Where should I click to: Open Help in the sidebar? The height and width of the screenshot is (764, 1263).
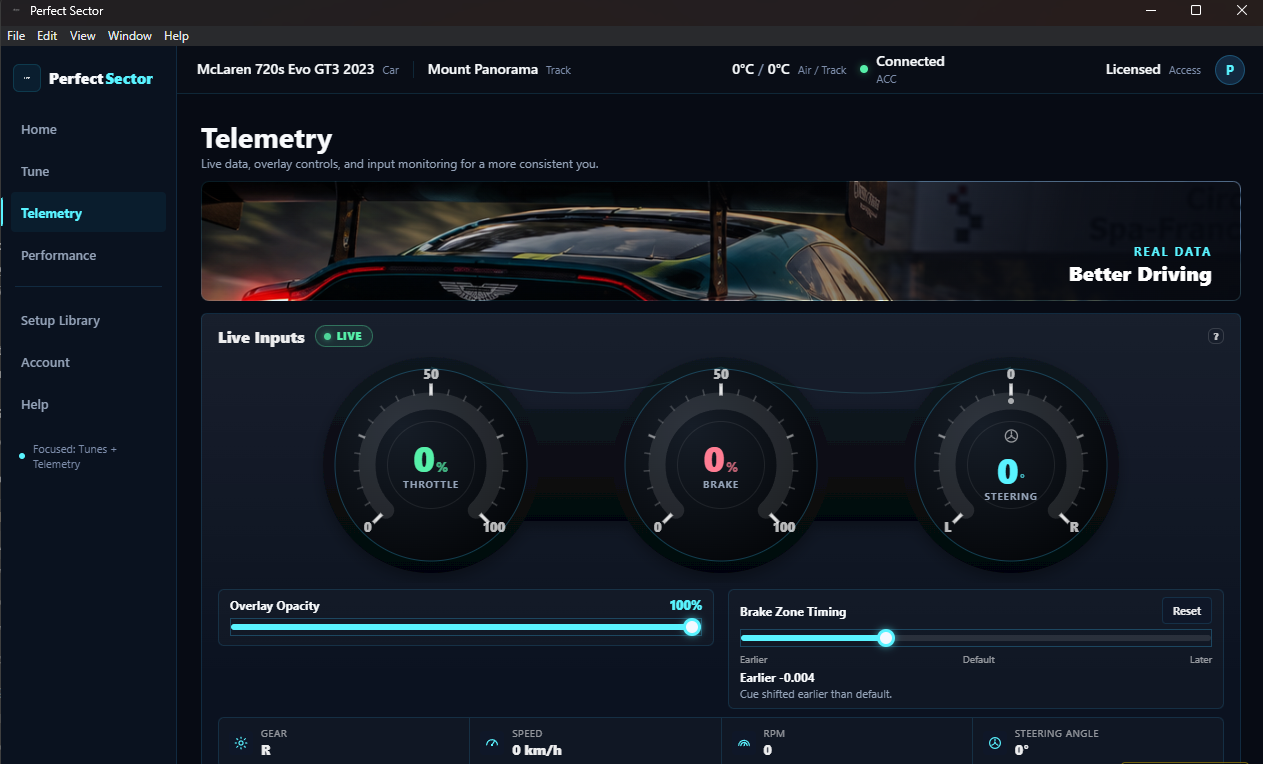coord(89,405)
